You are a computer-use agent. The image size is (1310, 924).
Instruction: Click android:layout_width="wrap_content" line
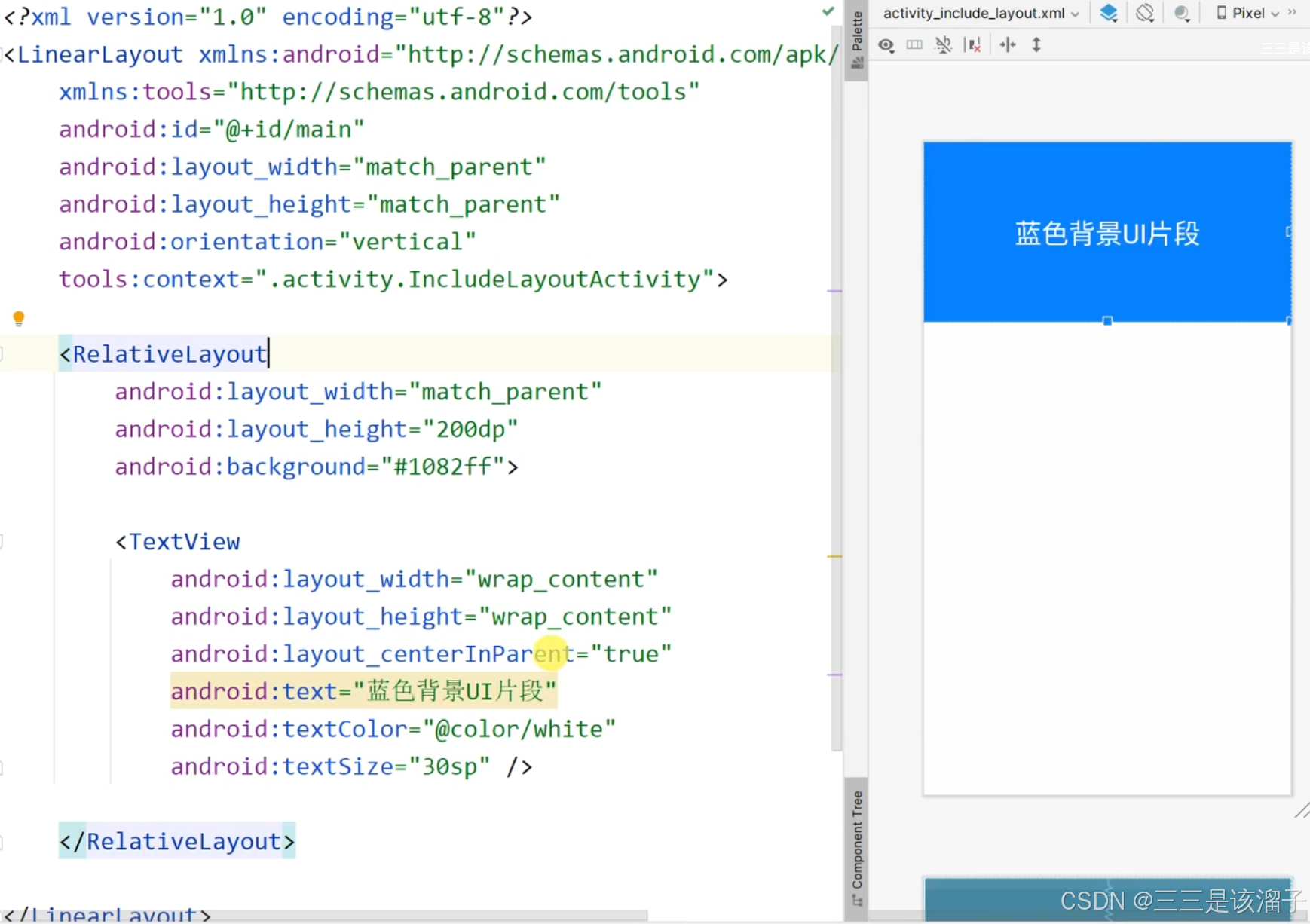tap(414, 579)
